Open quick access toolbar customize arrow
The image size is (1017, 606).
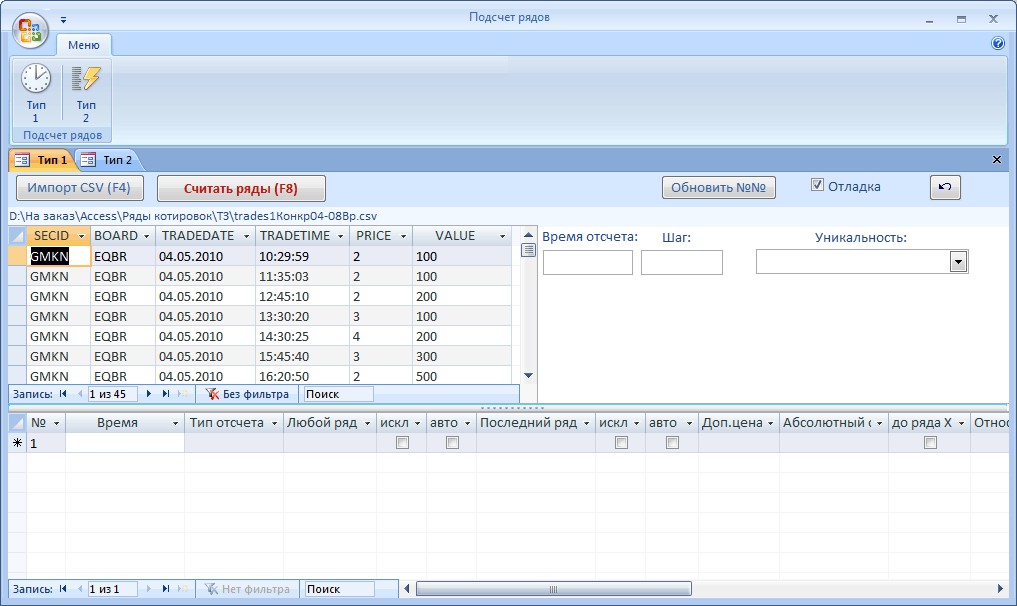pos(64,20)
